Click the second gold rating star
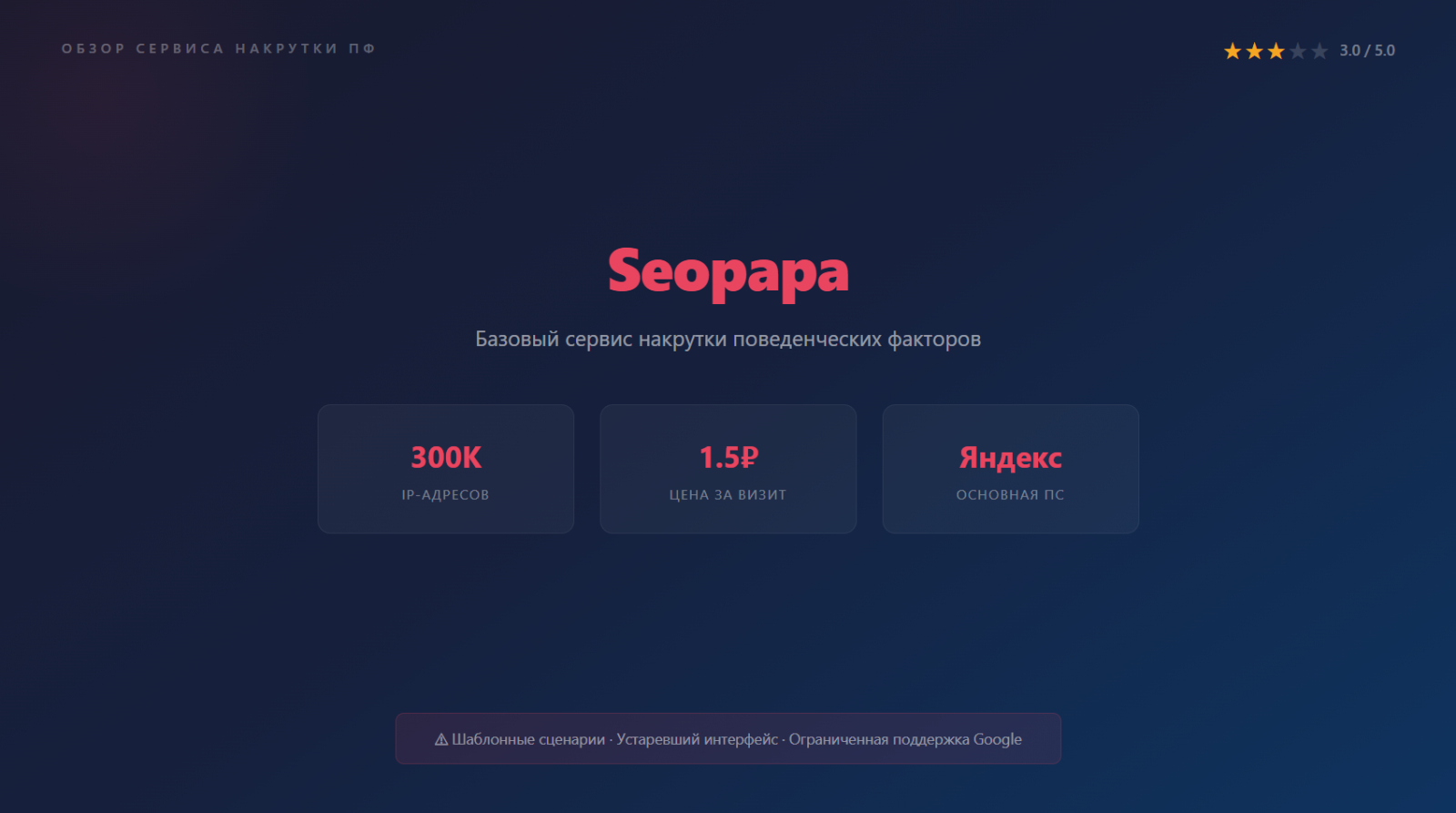The width and height of the screenshot is (1456, 813). (x=1254, y=51)
